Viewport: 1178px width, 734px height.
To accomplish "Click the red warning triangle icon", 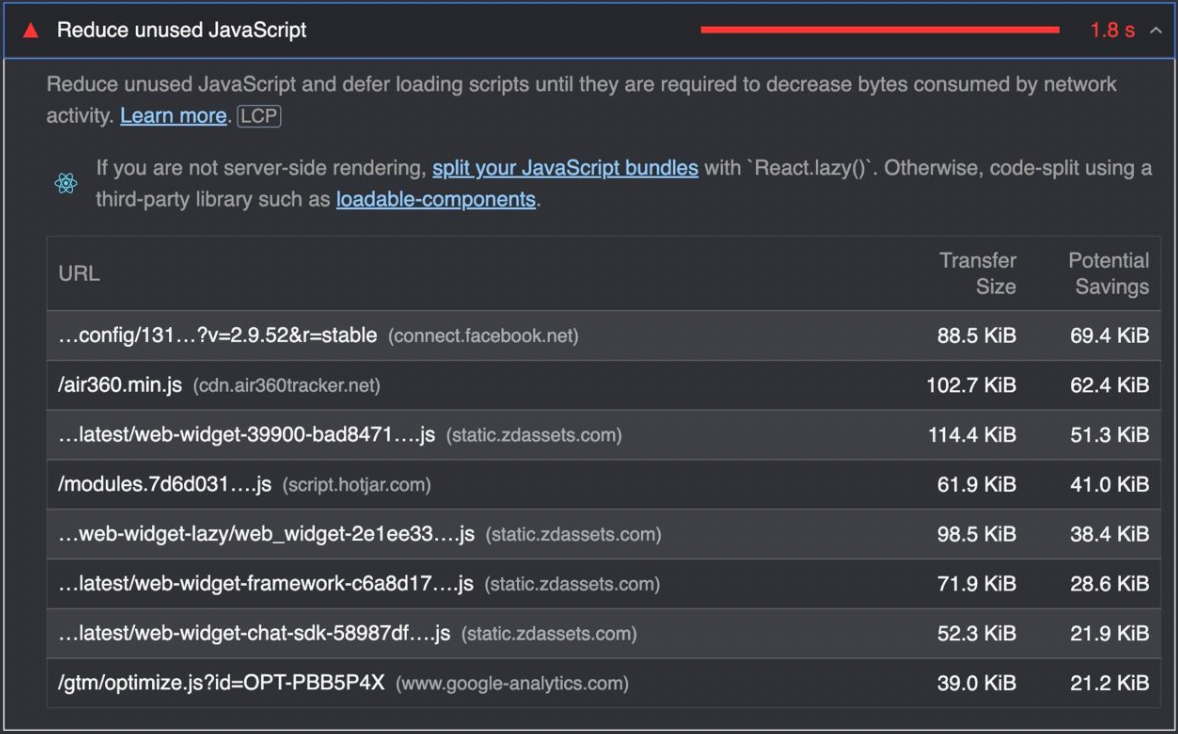I will 31,30.
